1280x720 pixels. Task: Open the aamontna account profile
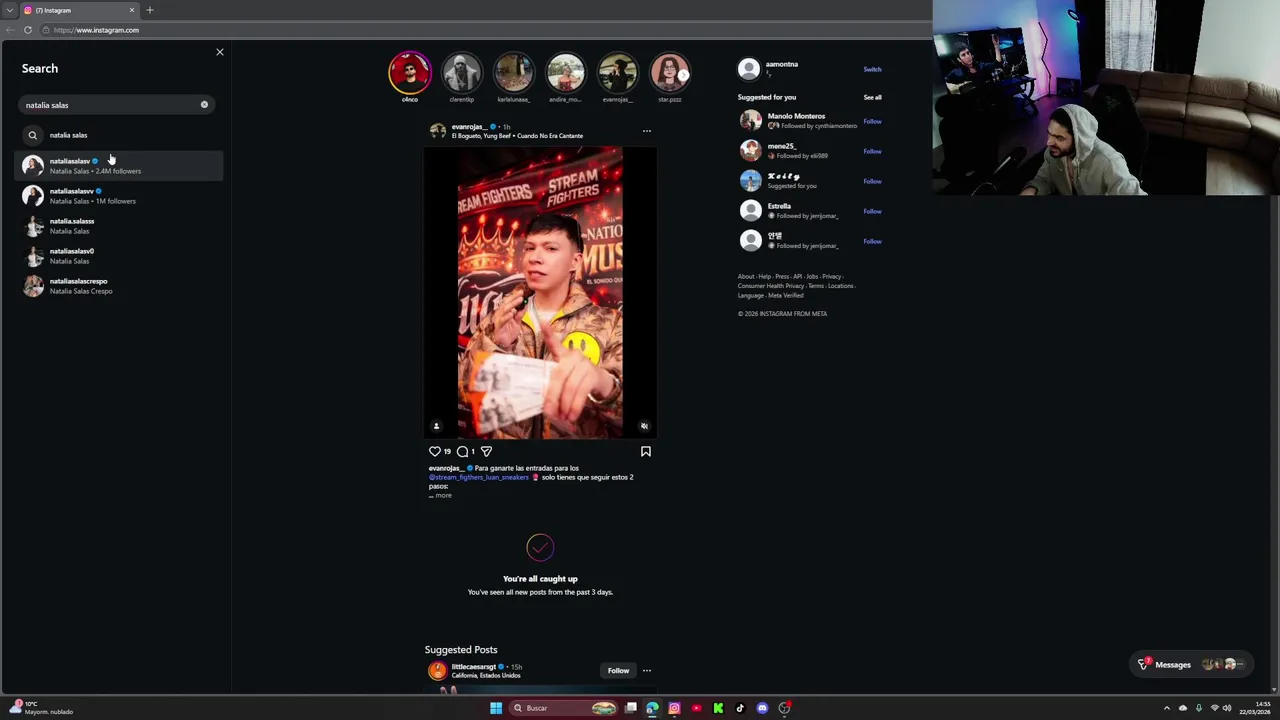point(782,64)
